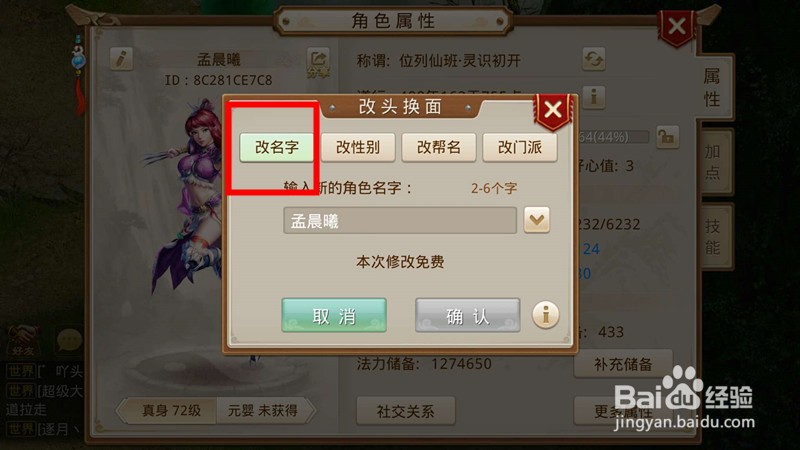This screenshot has width=800, height=450.
Task: Click the refresh icon beside the title 称谓
Action: pos(593,59)
